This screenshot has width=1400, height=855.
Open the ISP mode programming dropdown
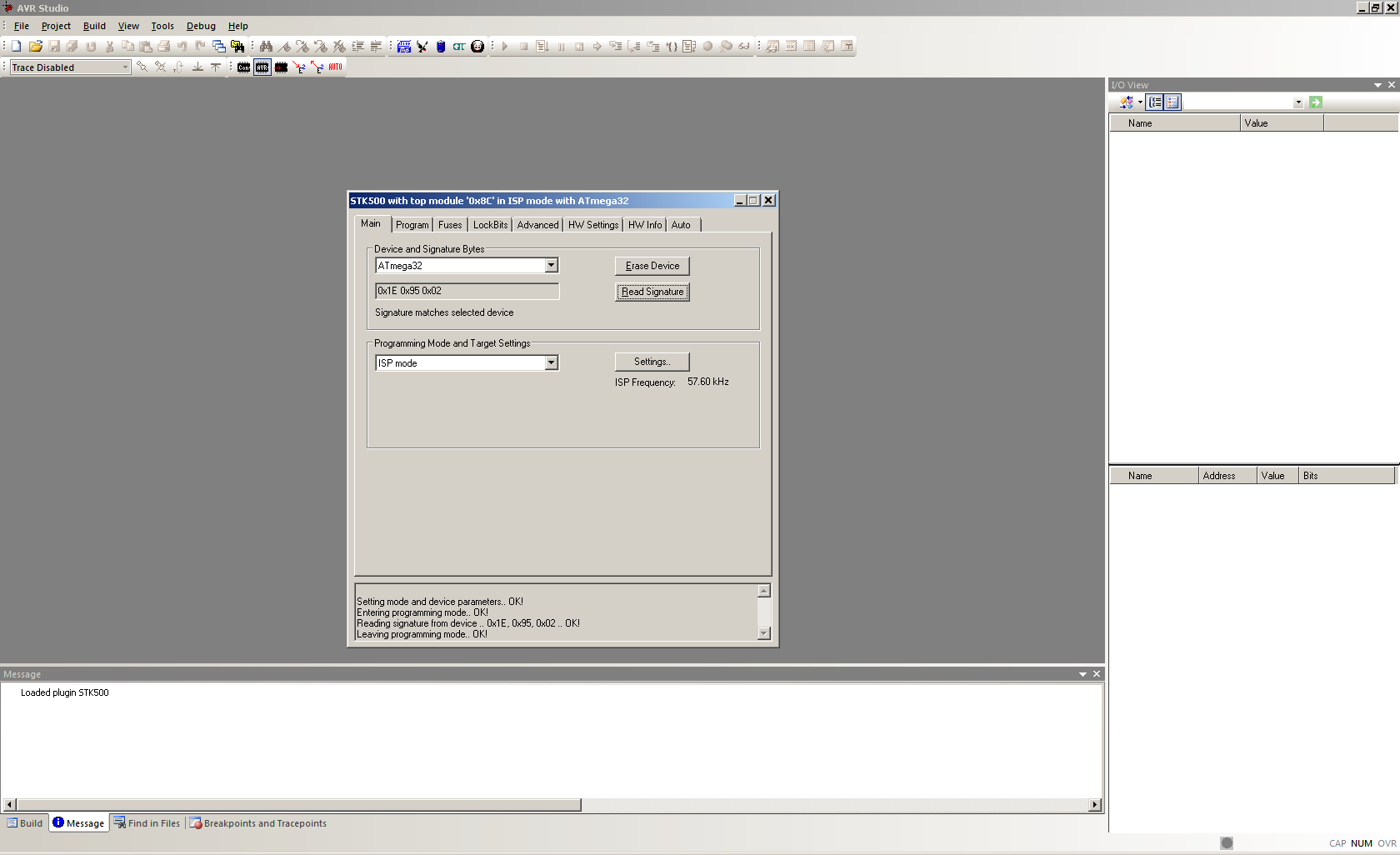pyautogui.click(x=551, y=362)
